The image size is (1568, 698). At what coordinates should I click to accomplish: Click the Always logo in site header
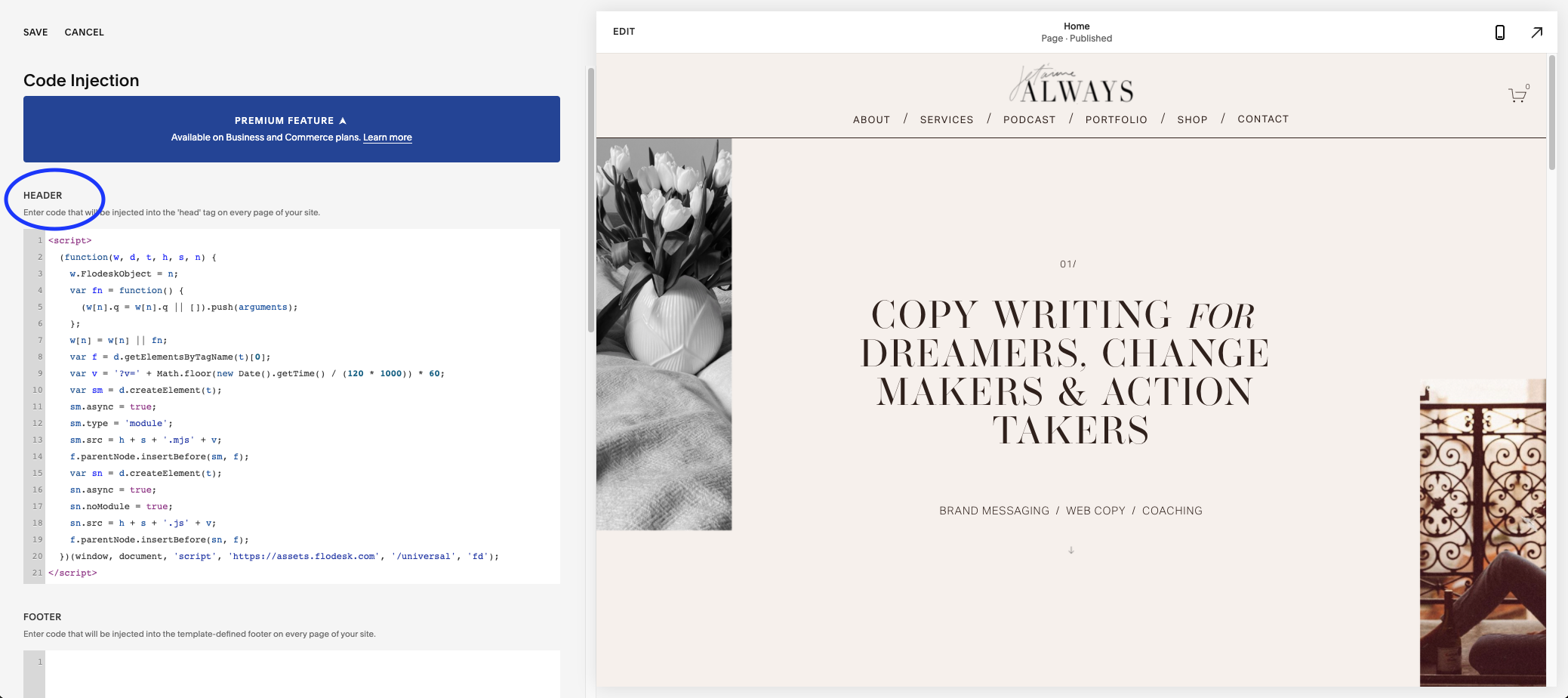tap(1070, 84)
